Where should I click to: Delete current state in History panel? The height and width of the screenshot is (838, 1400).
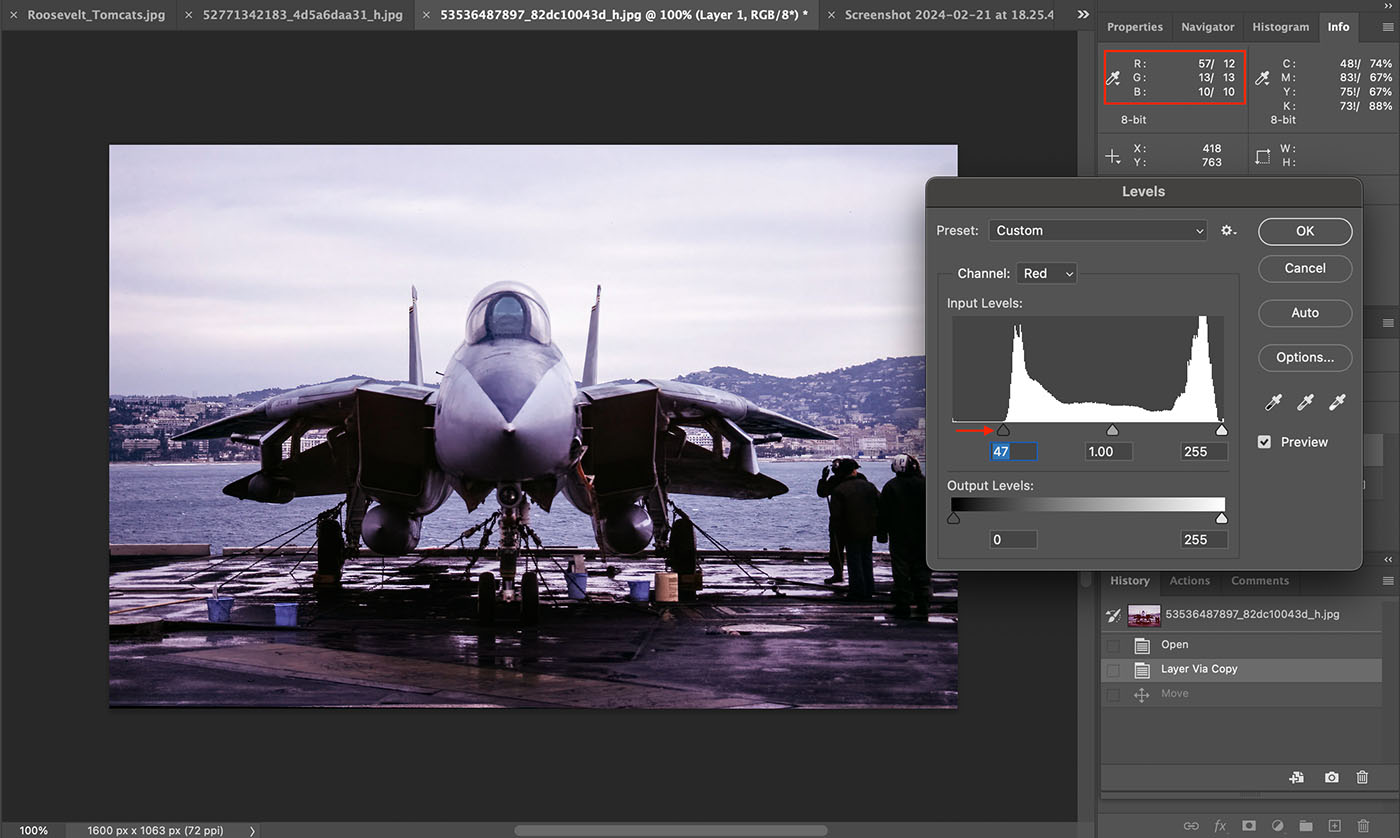coord(1362,777)
